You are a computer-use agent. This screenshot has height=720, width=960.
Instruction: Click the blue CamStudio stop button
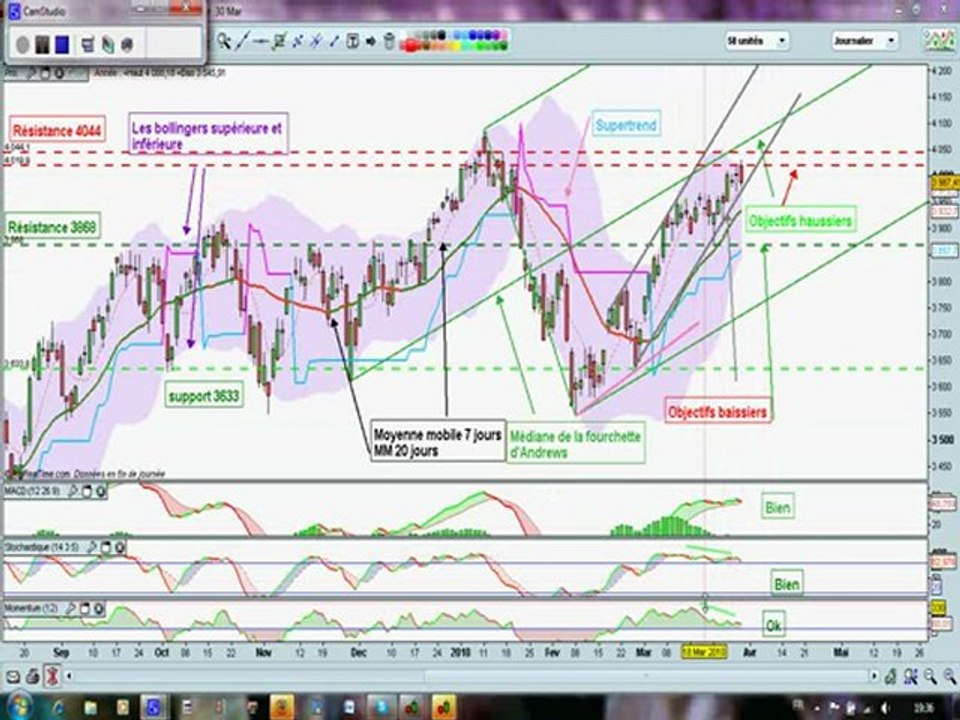(62, 45)
